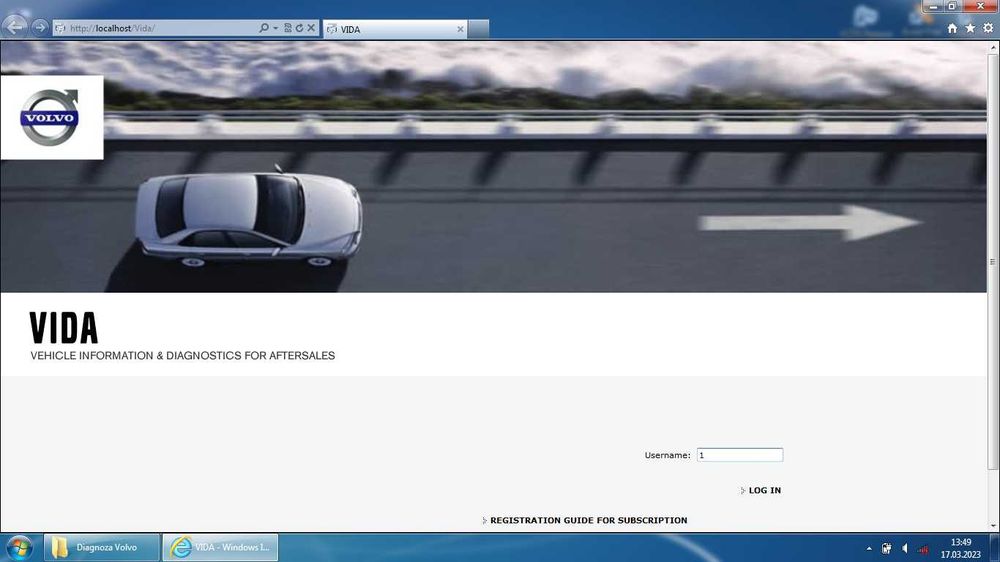Click the Refresh icon in address bar
This screenshot has height=562, width=1000.
coord(299,28)
